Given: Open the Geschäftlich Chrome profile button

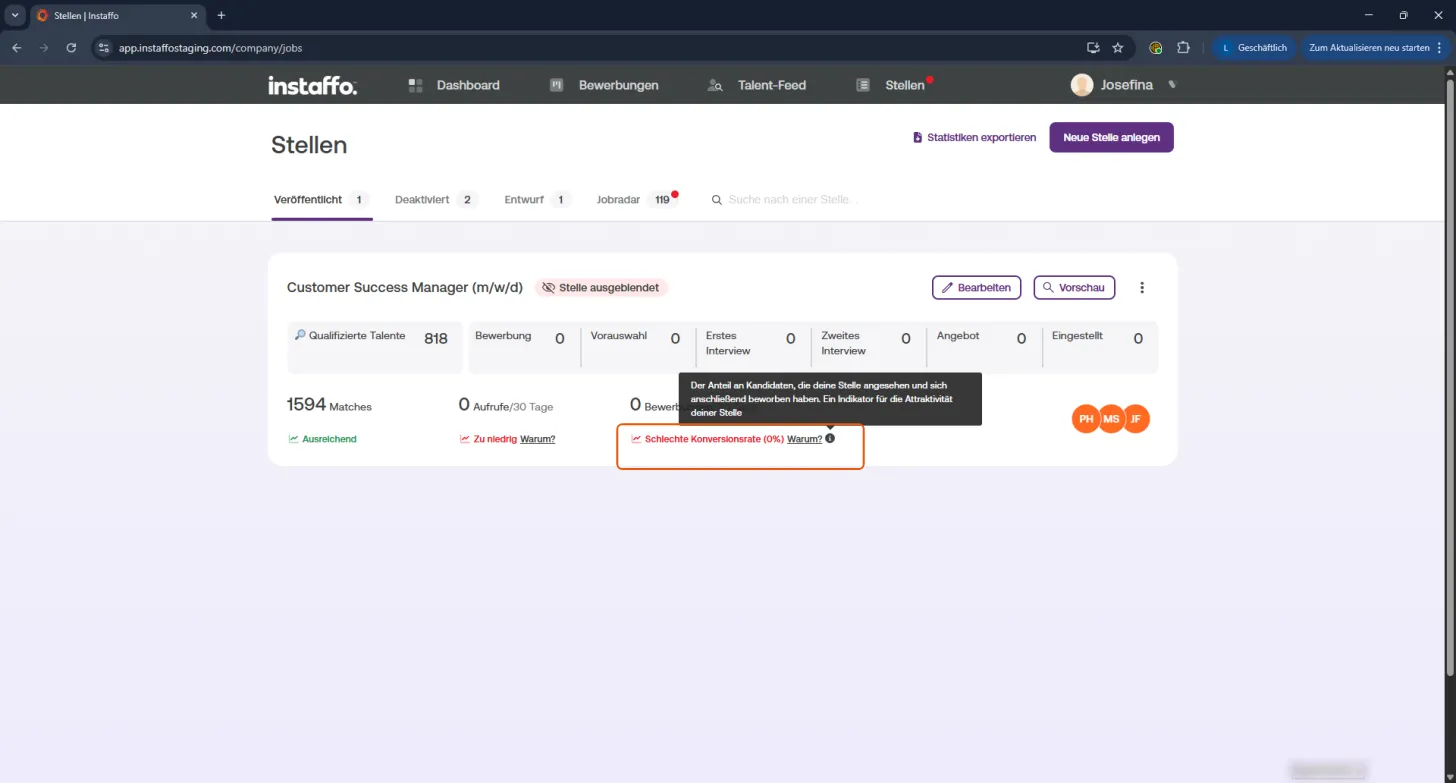Looking at the screenshot, I should click(1254, 47).
